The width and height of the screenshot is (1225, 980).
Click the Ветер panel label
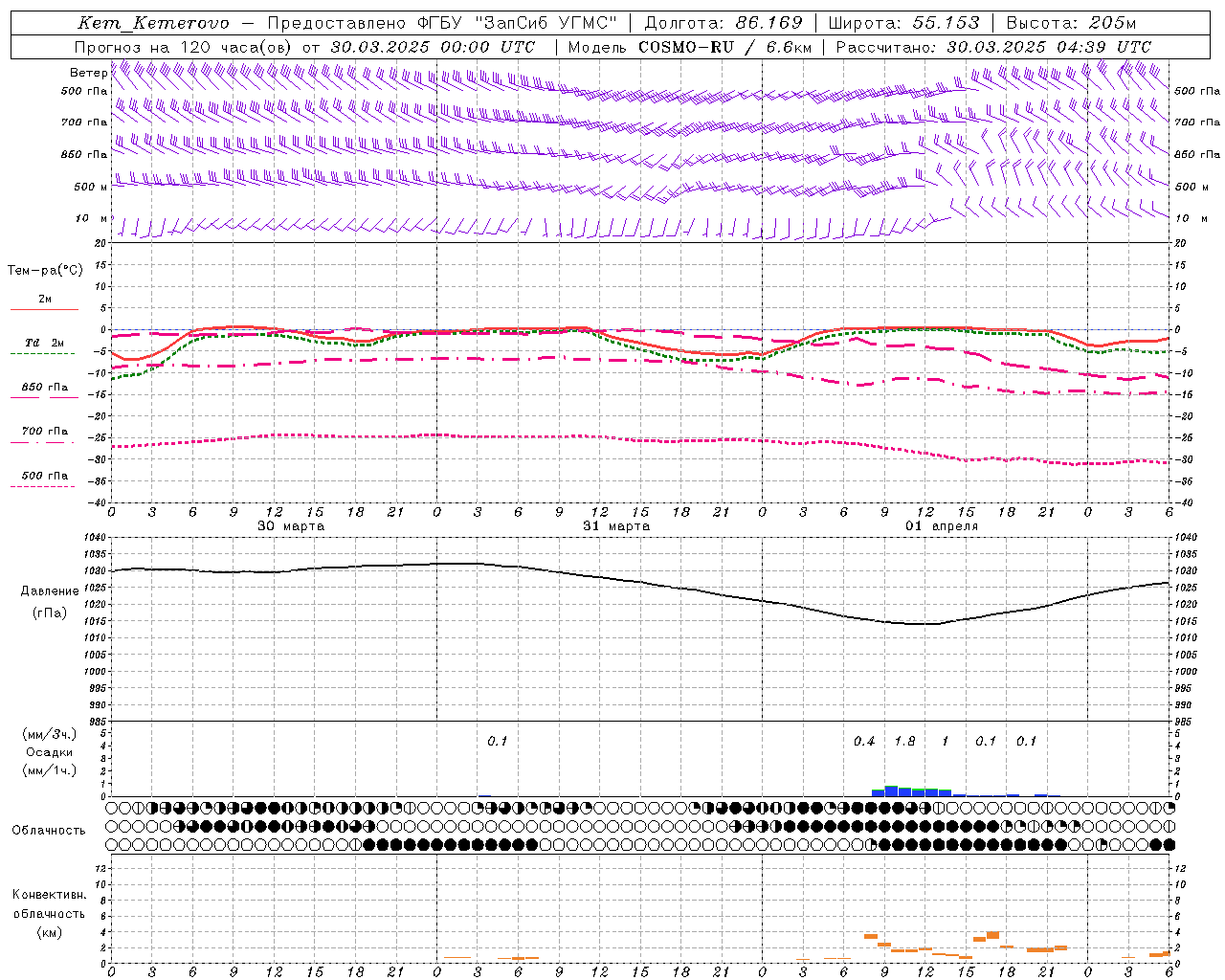[88, 73]
